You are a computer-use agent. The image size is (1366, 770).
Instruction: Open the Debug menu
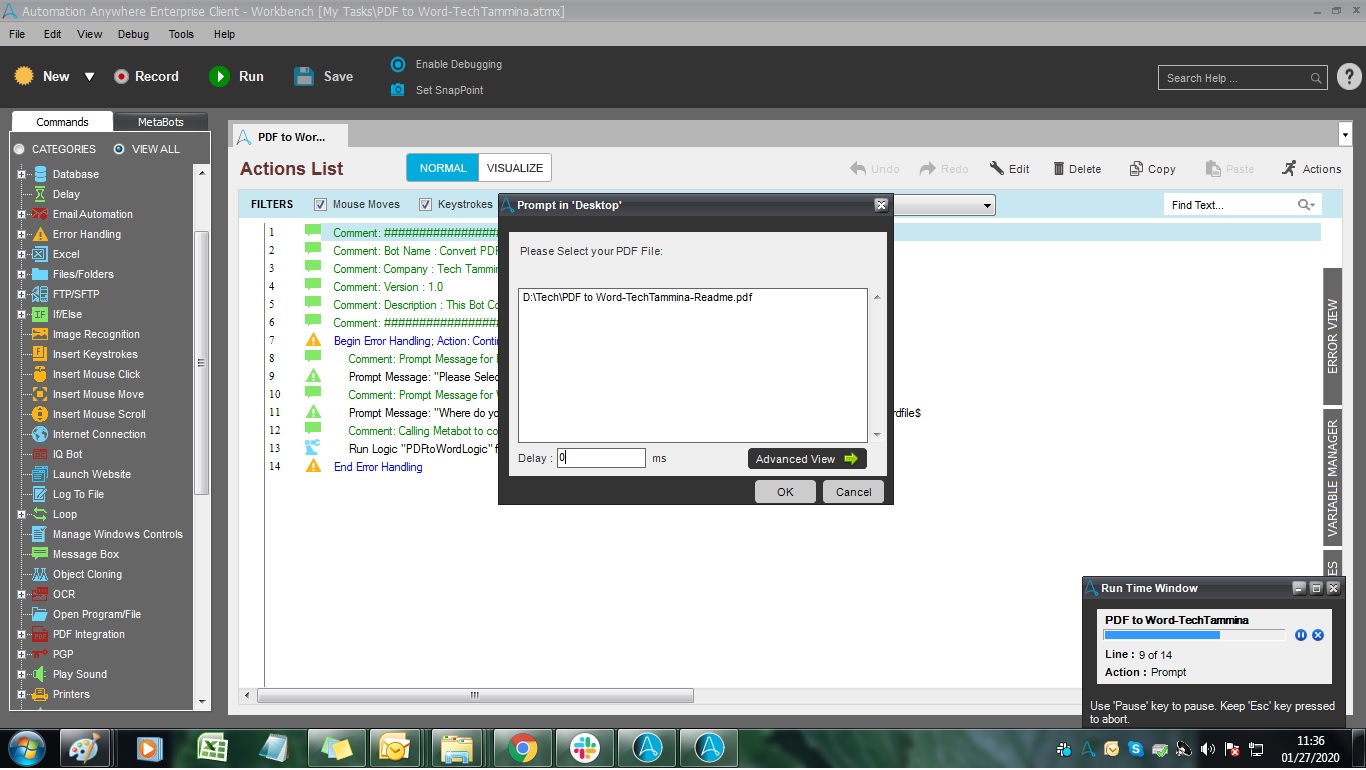[x=133, y=34]
